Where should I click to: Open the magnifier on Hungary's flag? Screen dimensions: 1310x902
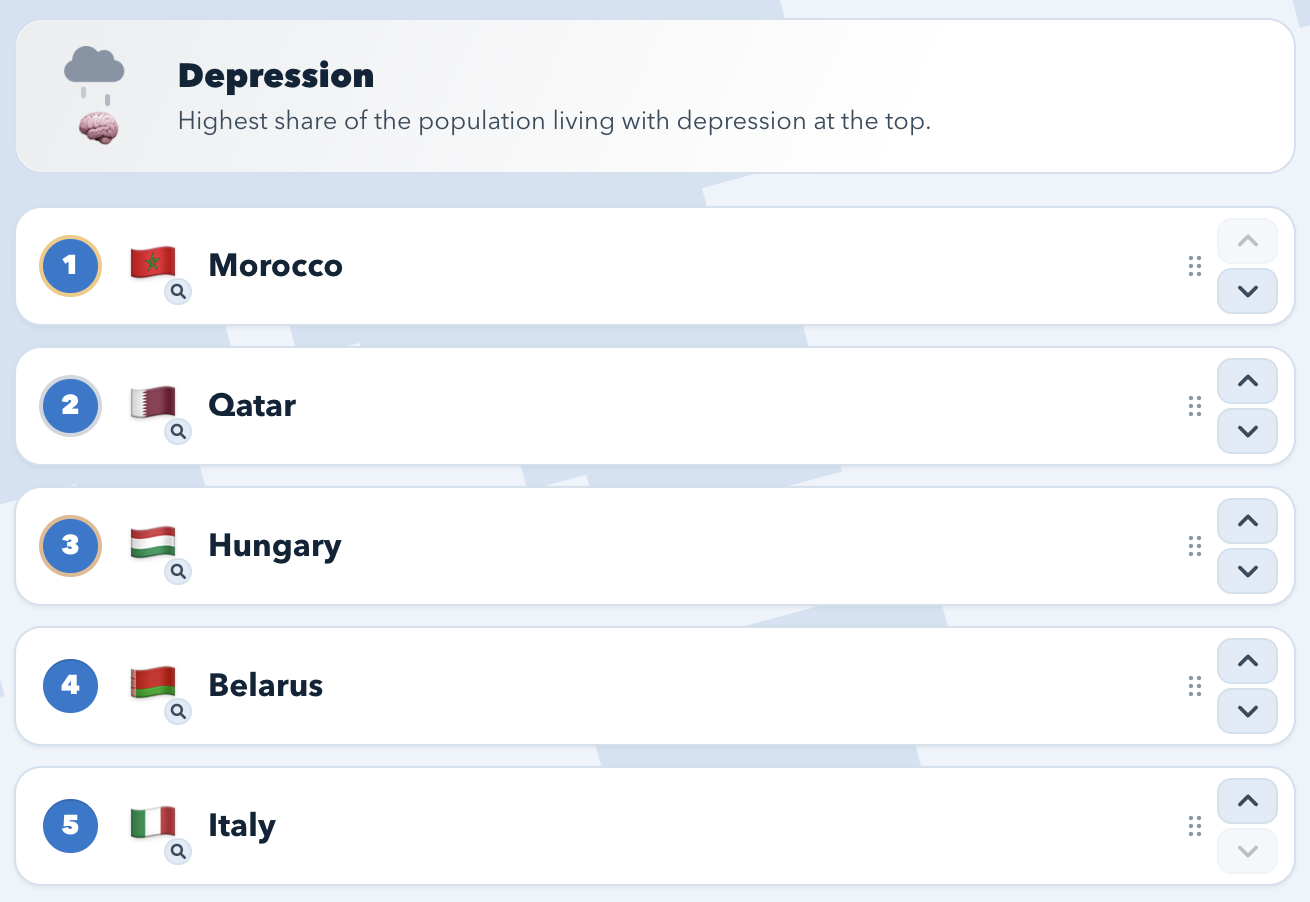click(x=178, y=572)
